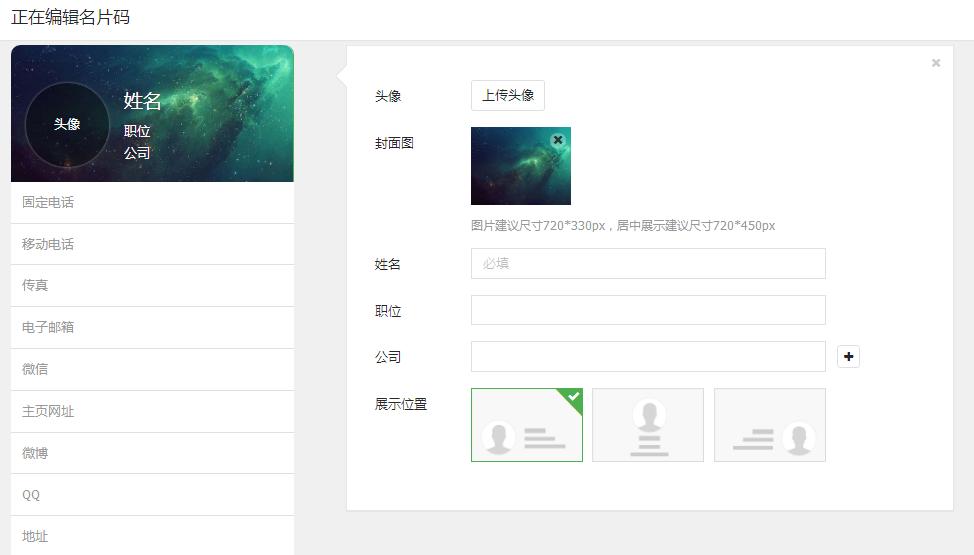
Task: Select the 传真 row
Action: (x=152, y=286)
